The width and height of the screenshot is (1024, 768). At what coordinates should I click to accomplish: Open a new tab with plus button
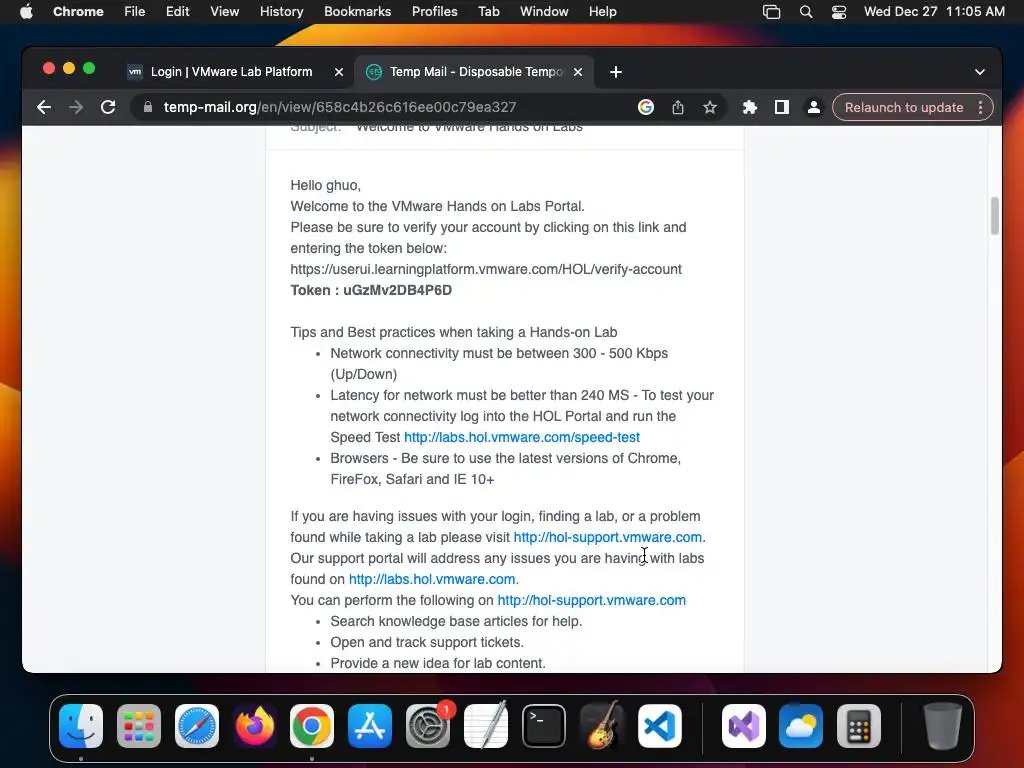(x=615, y=72)
